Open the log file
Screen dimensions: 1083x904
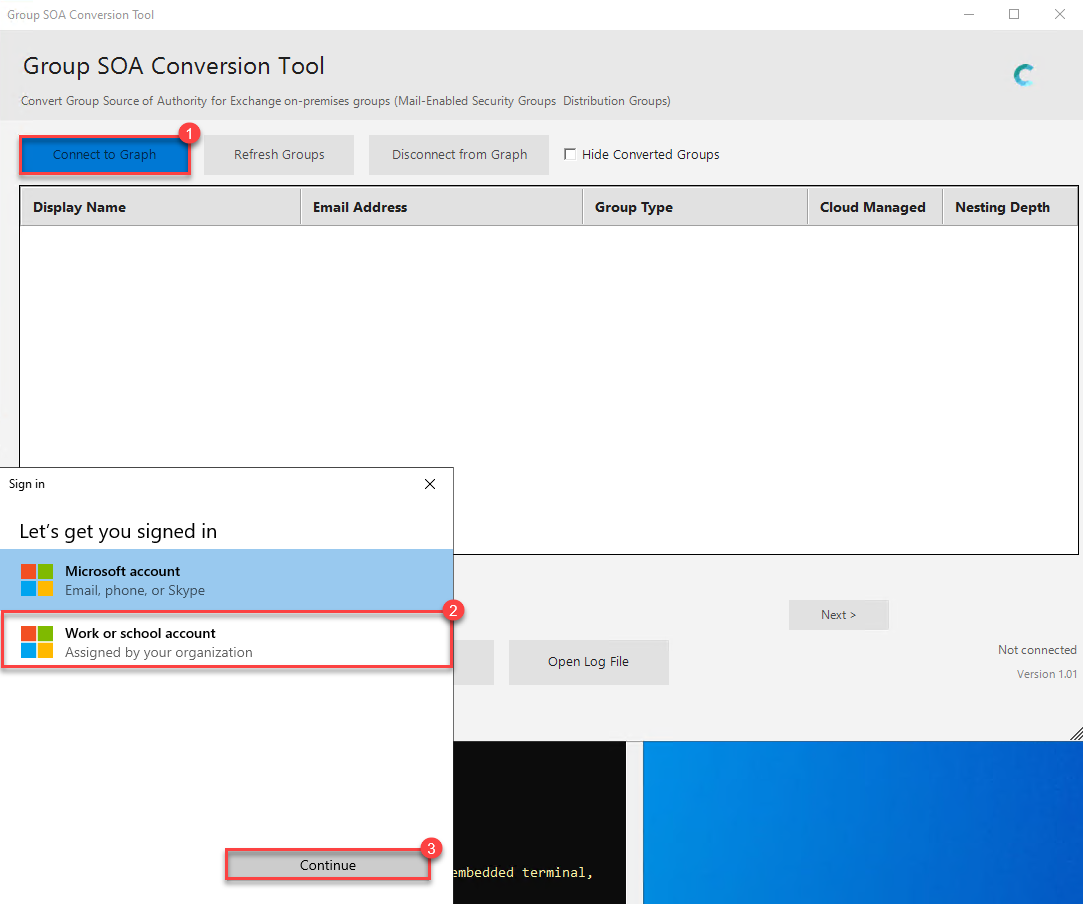point(588,662)
